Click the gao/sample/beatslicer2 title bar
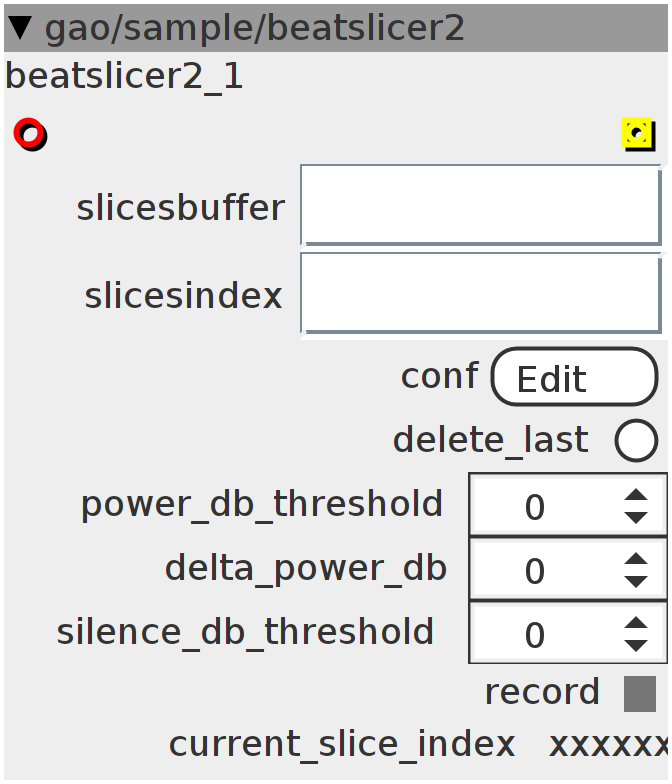Viewport: 672px width, 784px height. tap(336, 28)
